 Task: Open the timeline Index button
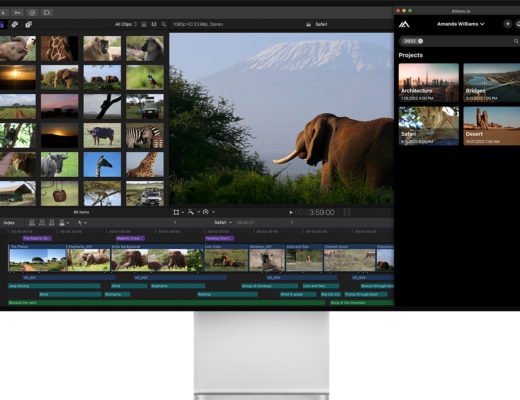pyautogui.click(x=9, y=223)
